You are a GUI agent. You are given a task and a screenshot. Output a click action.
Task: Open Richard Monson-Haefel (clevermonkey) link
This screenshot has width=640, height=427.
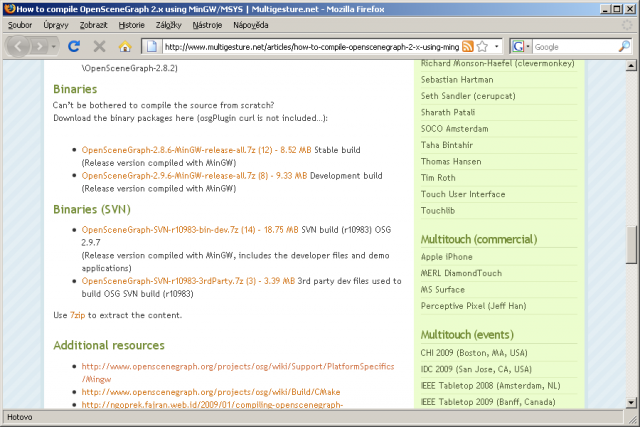point(498,64)
